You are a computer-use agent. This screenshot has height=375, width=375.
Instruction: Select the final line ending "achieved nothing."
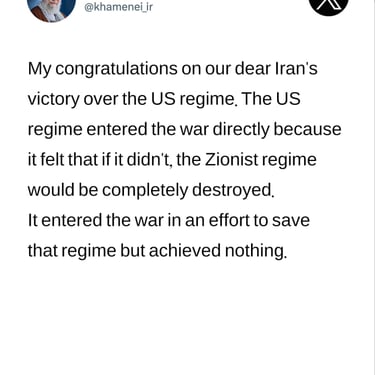coord(157,251)
